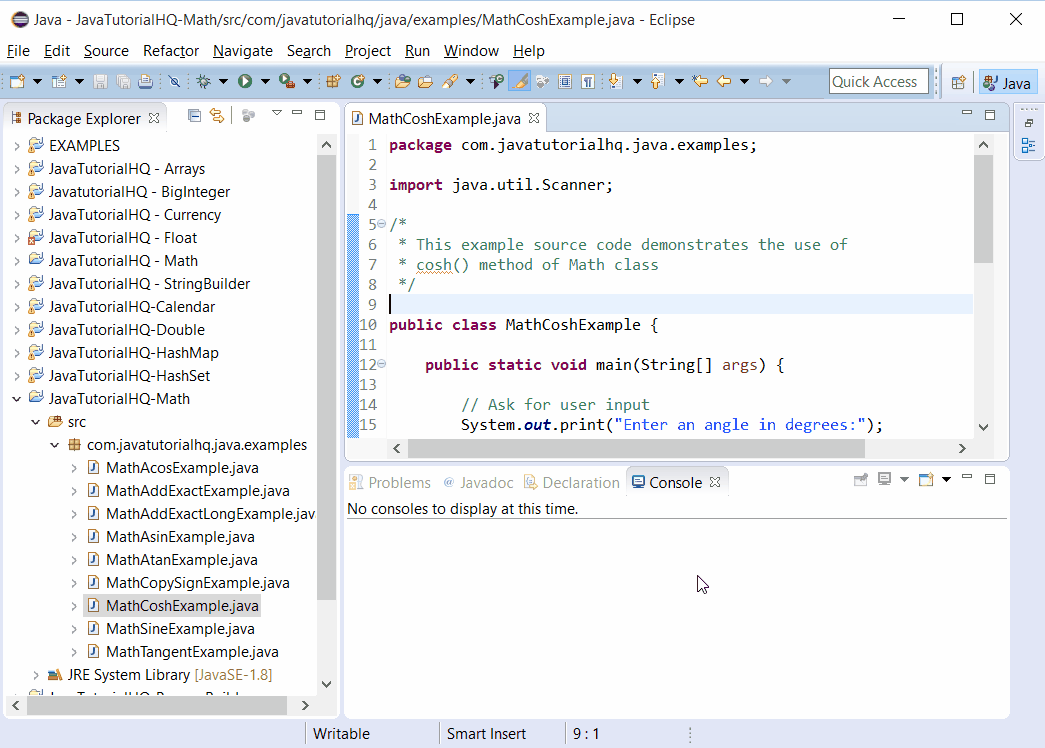Click the green Run button icon
This screenshot has height=748, width=1045.
245,81
